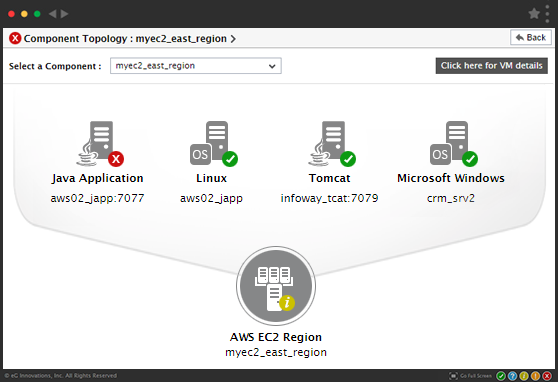Click 'myec2_east_region' text below AWS EC2 Region

pos(276,352)
